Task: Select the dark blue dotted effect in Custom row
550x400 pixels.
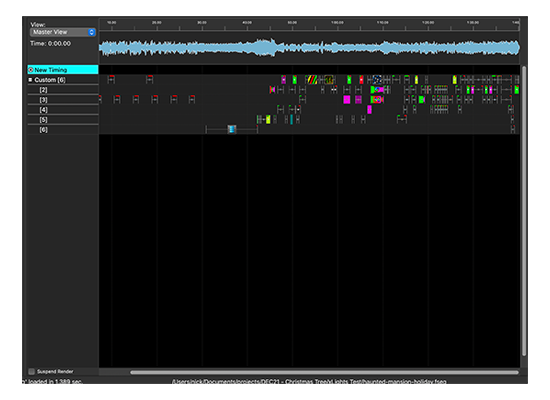Action: 377,80
